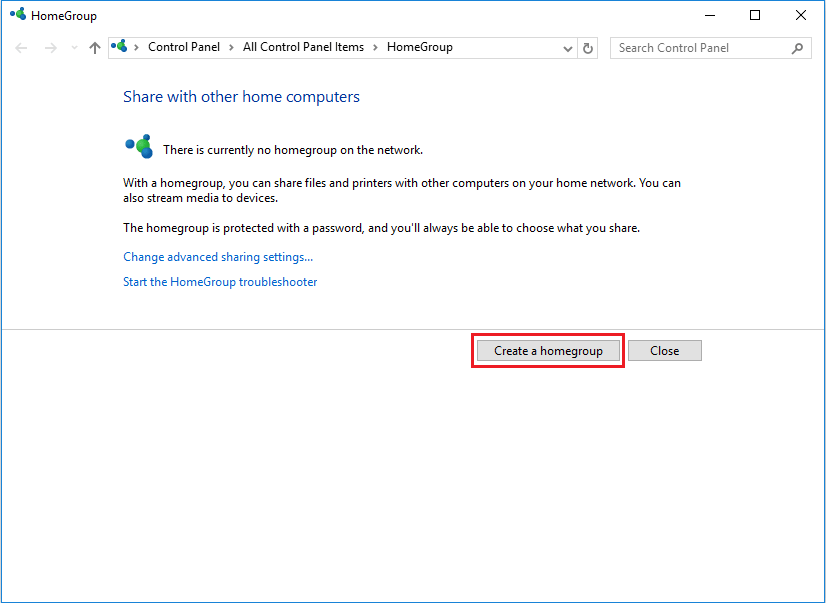Click the Forward navigation arrow

50,48
